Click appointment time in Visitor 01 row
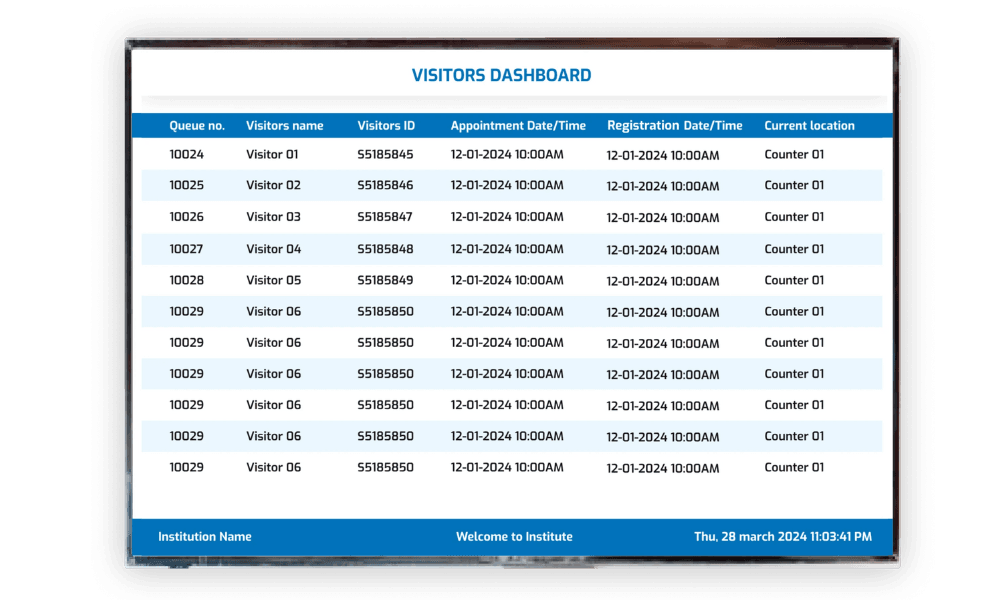 tap(507, 154)
